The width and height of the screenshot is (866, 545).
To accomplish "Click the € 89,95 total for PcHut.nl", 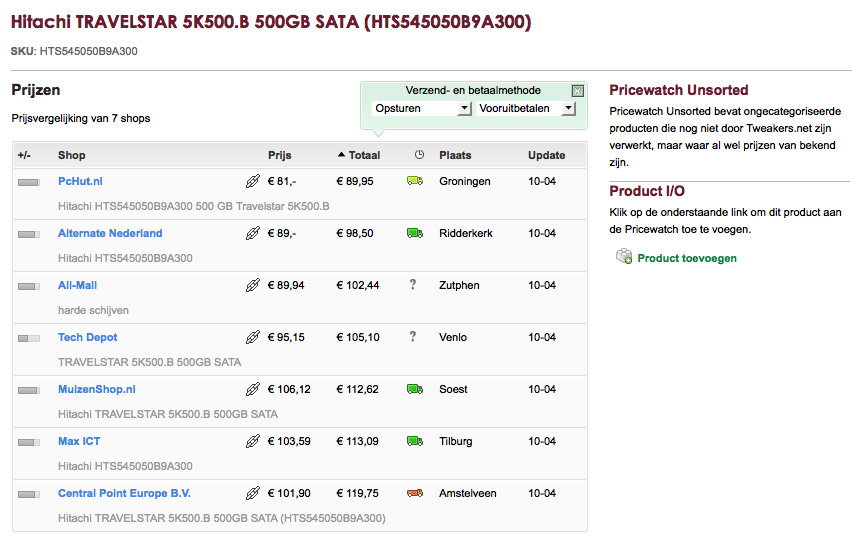I will coord(355,181).
